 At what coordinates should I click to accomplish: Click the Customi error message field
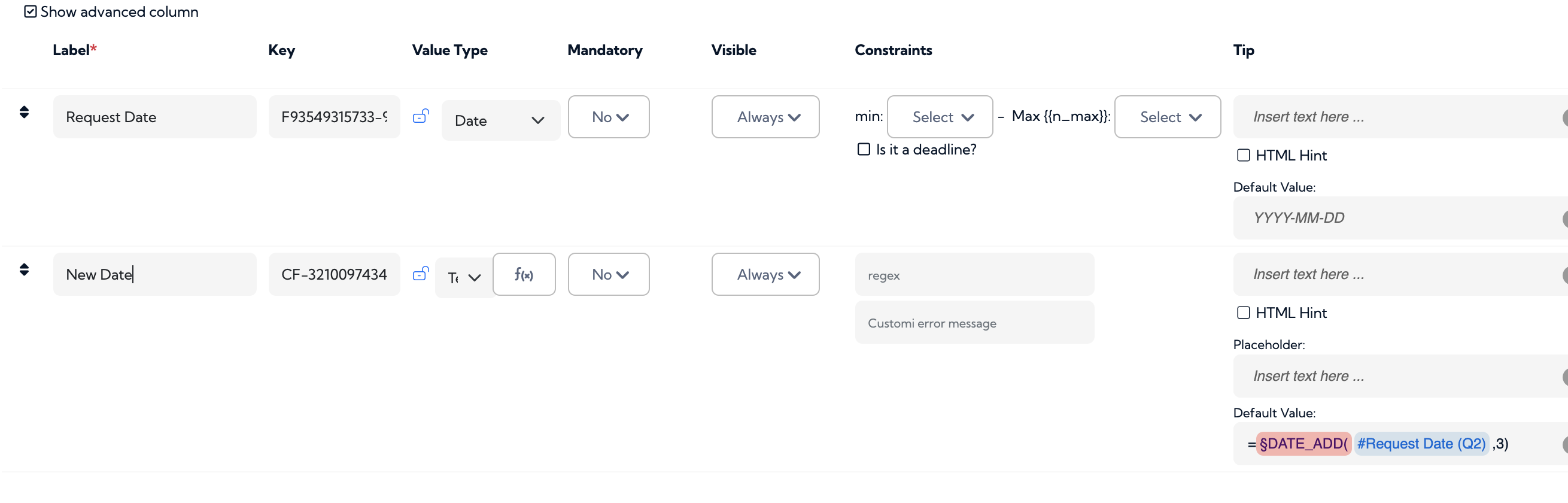974,323
